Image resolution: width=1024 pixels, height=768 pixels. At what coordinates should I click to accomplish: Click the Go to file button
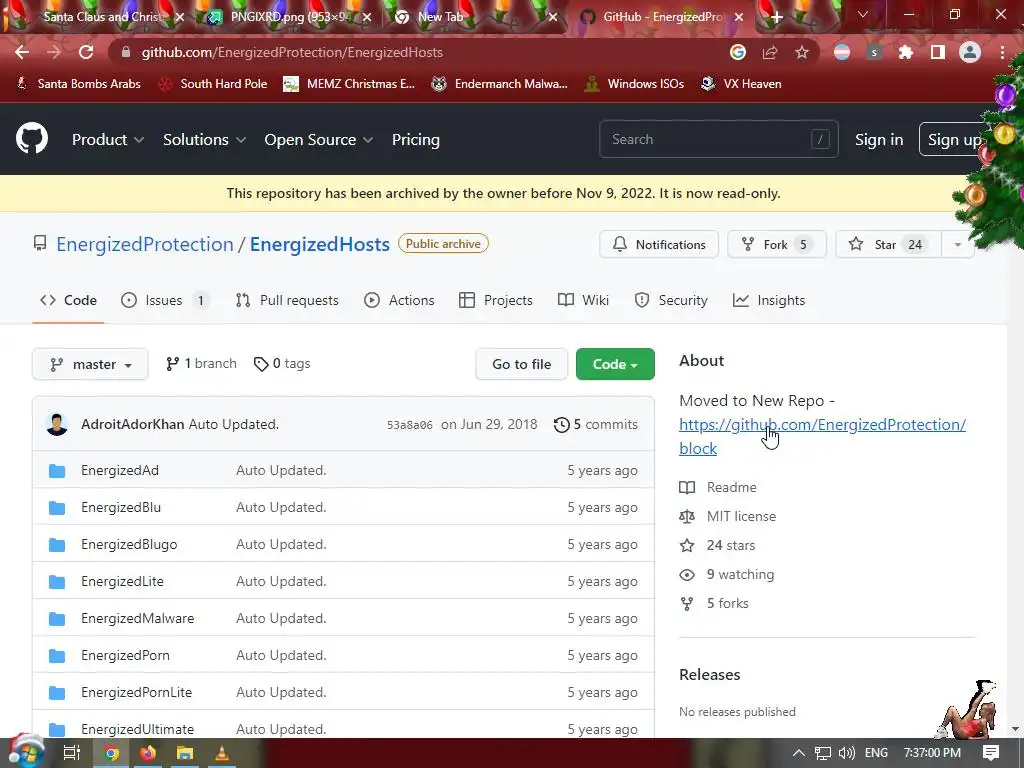click(522, 364)
